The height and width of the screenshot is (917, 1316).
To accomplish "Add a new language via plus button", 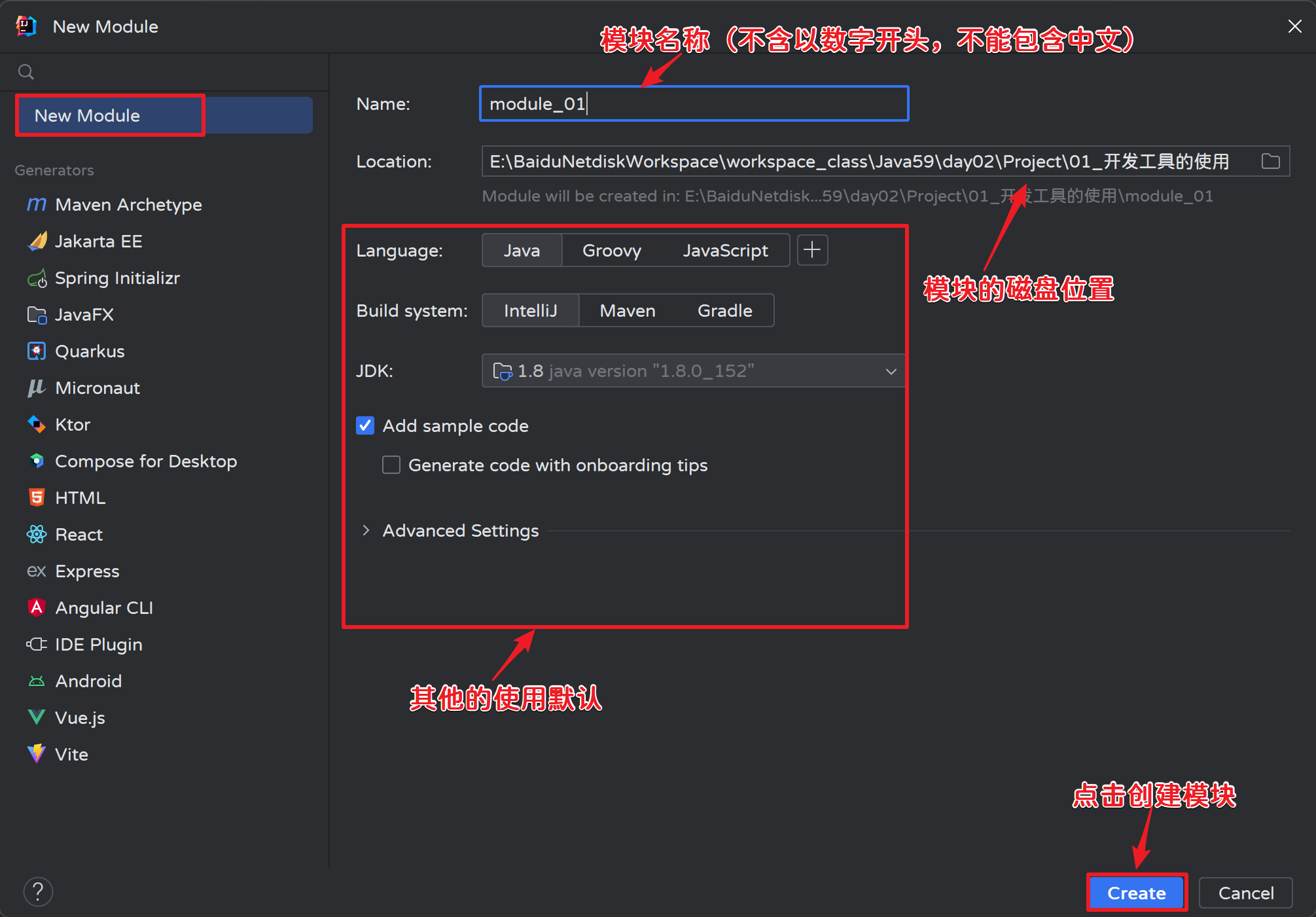I will click(x=811, y=250).
